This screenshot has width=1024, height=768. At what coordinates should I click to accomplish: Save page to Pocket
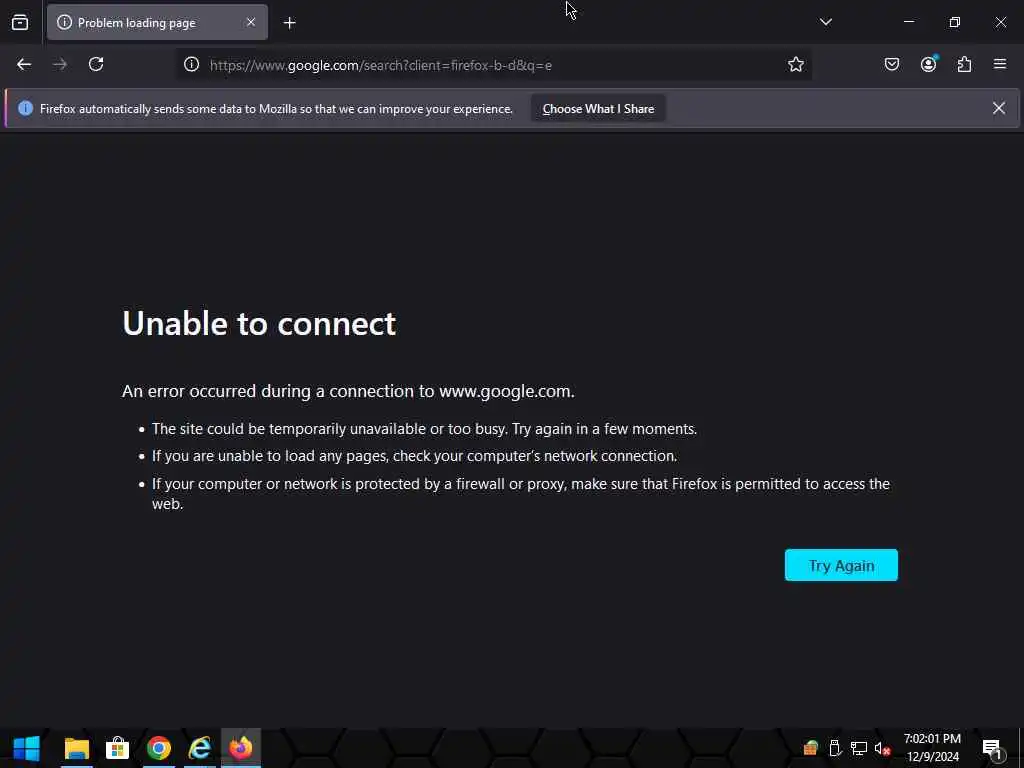[892, 64]
